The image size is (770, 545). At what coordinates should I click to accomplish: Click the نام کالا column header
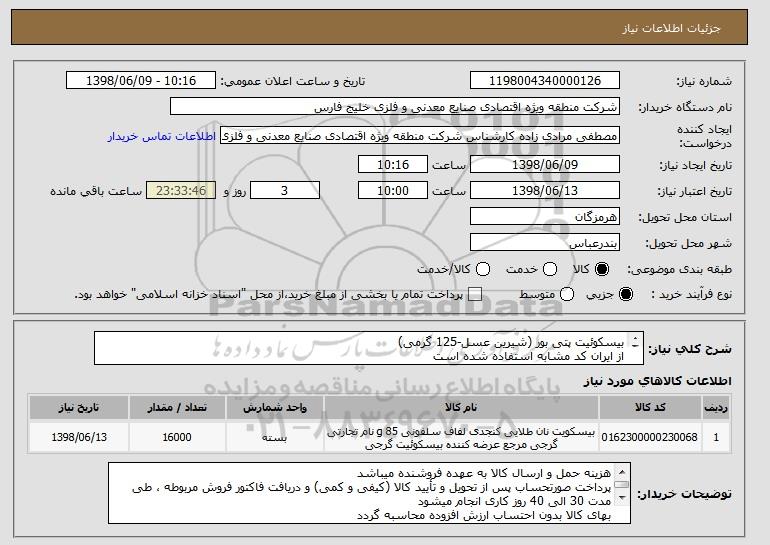pyautogui.click(x=461, y=408)
